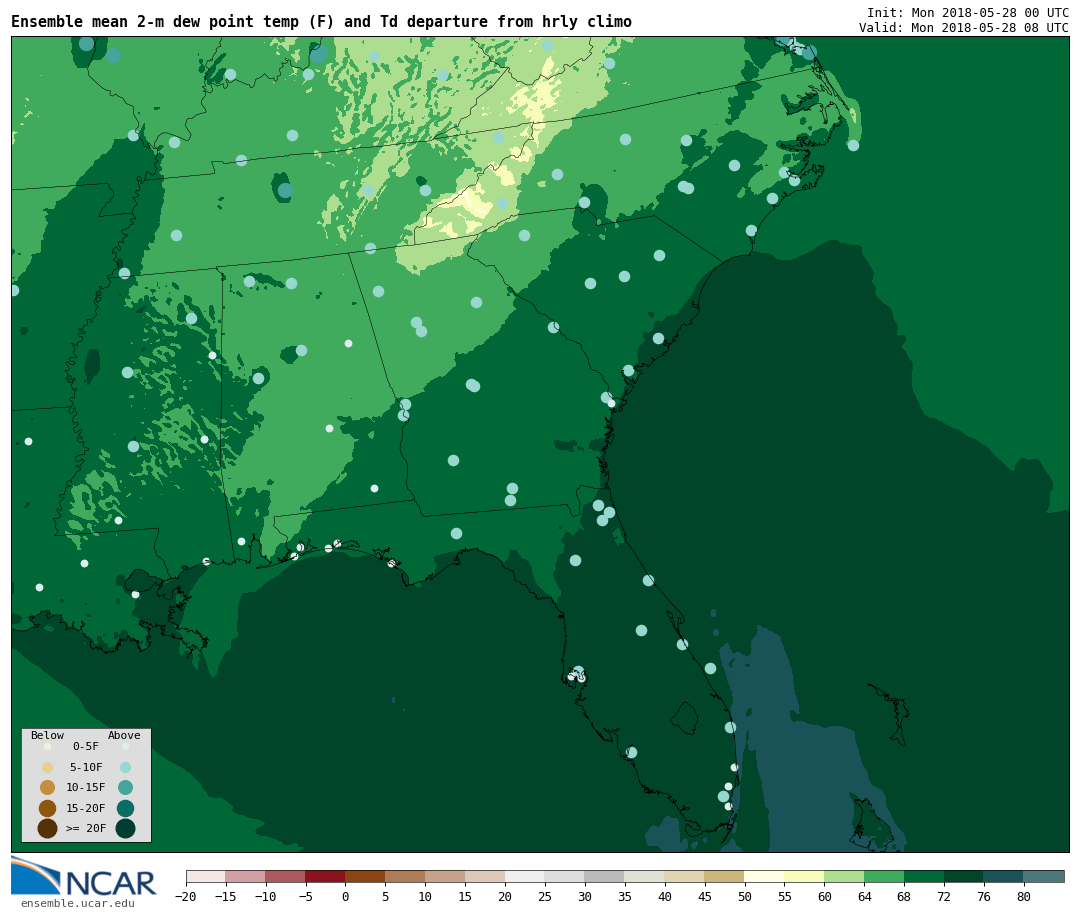Click the '64' colorbar tick label
This screenshot has height=915, width=1080.
864,896
